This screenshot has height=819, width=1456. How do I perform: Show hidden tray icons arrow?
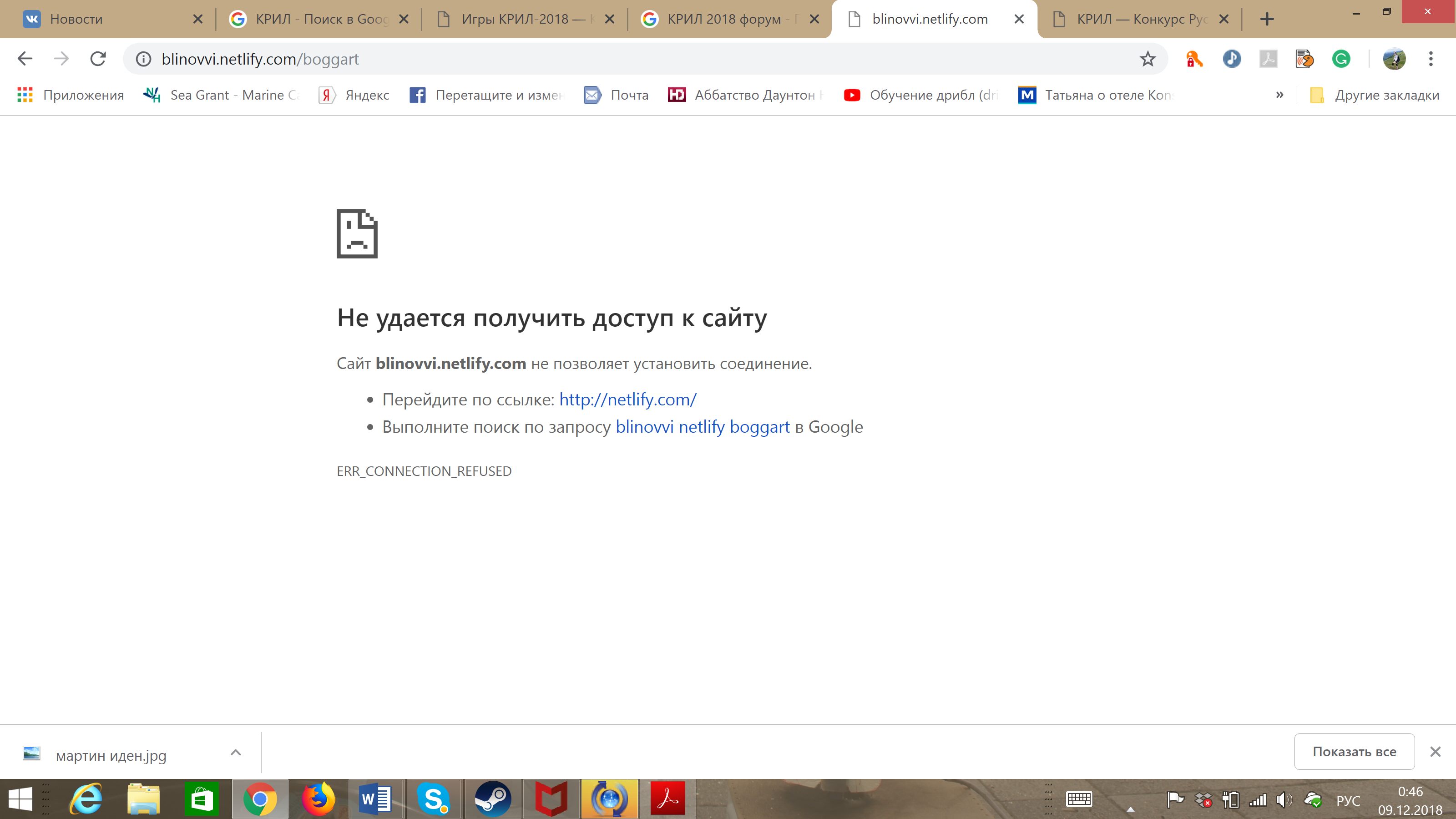(x=1130, y=809)
